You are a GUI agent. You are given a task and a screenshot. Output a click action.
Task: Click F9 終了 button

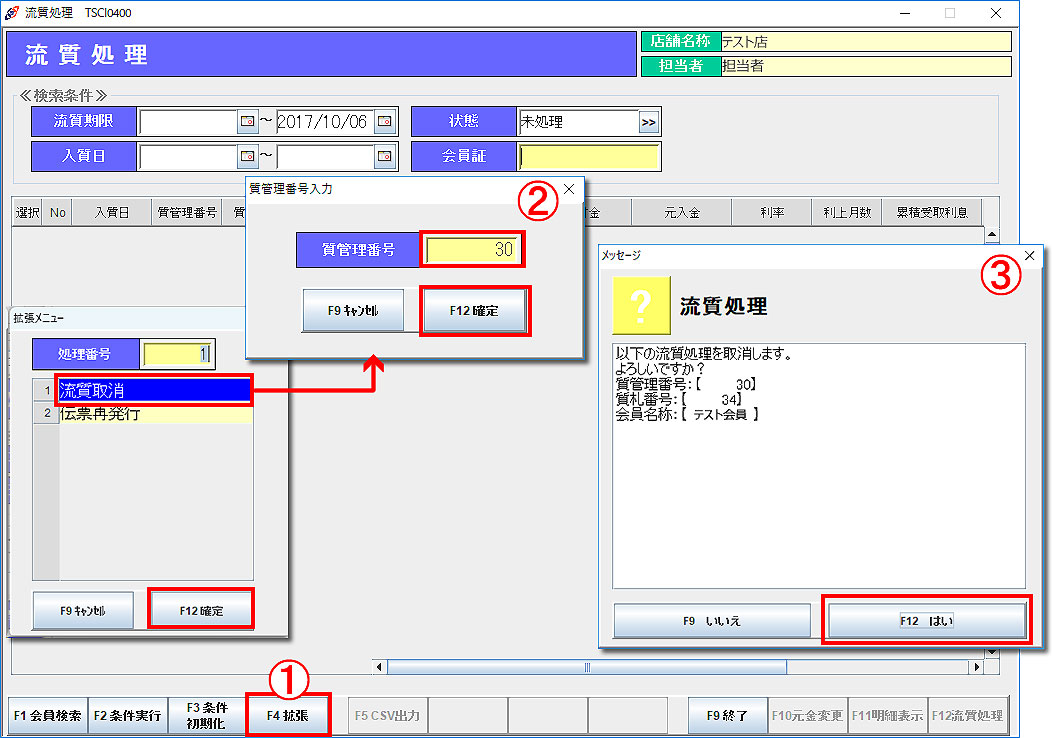[727, 716]
